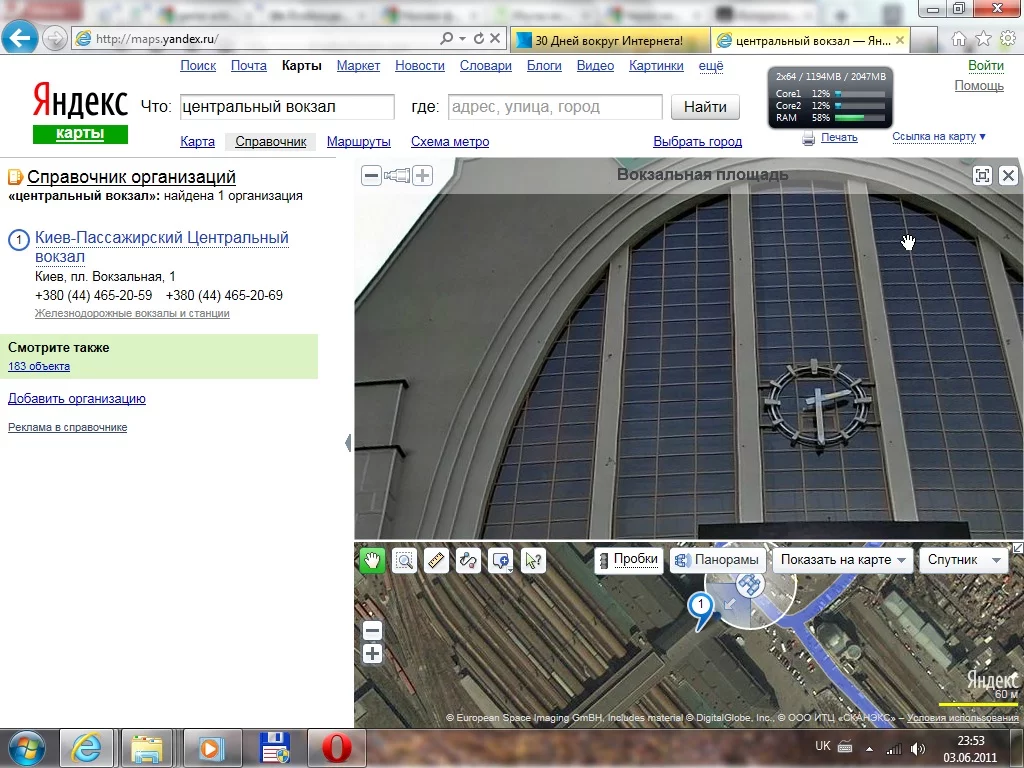This screenshot has width=1024, height=768.
Task: Select the 'what is here' info cursor tool
Action: point(533,561)
